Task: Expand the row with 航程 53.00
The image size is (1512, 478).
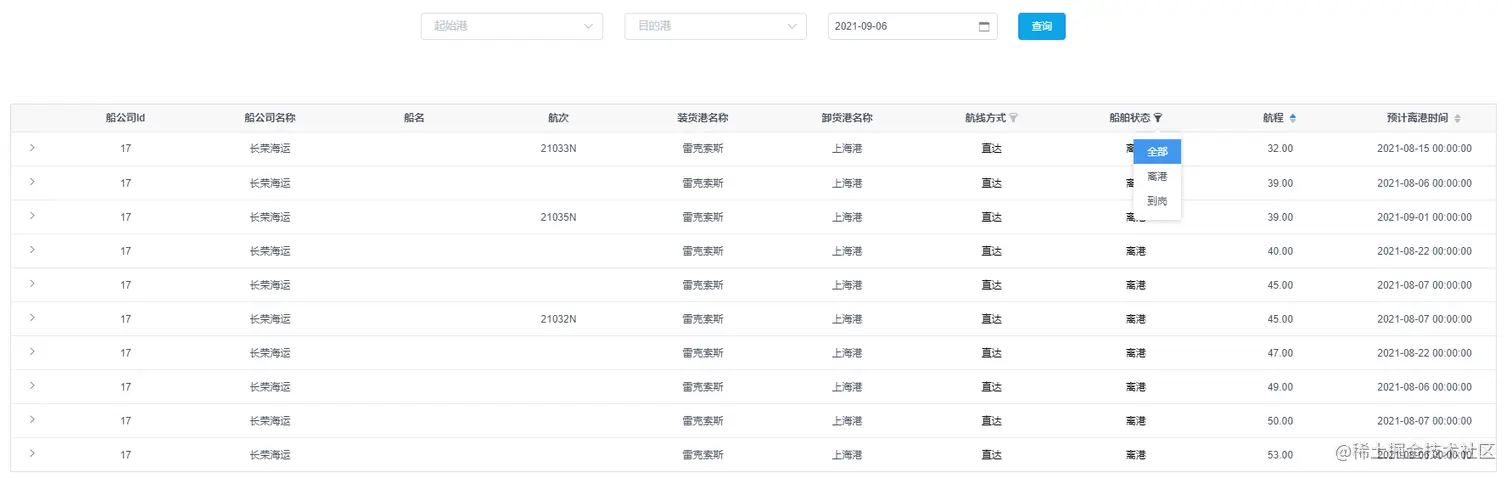Action: coord(32,454)
